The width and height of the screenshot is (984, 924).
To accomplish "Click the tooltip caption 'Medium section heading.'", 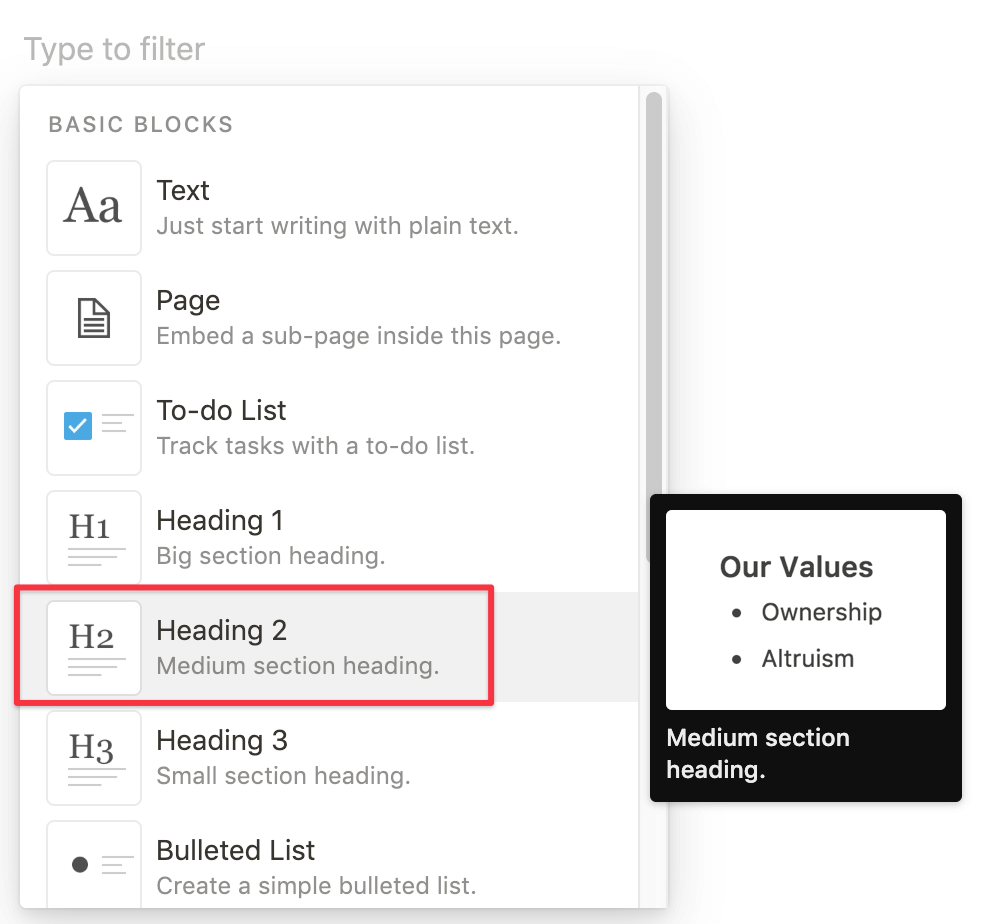I will click(x=757, y=753).
